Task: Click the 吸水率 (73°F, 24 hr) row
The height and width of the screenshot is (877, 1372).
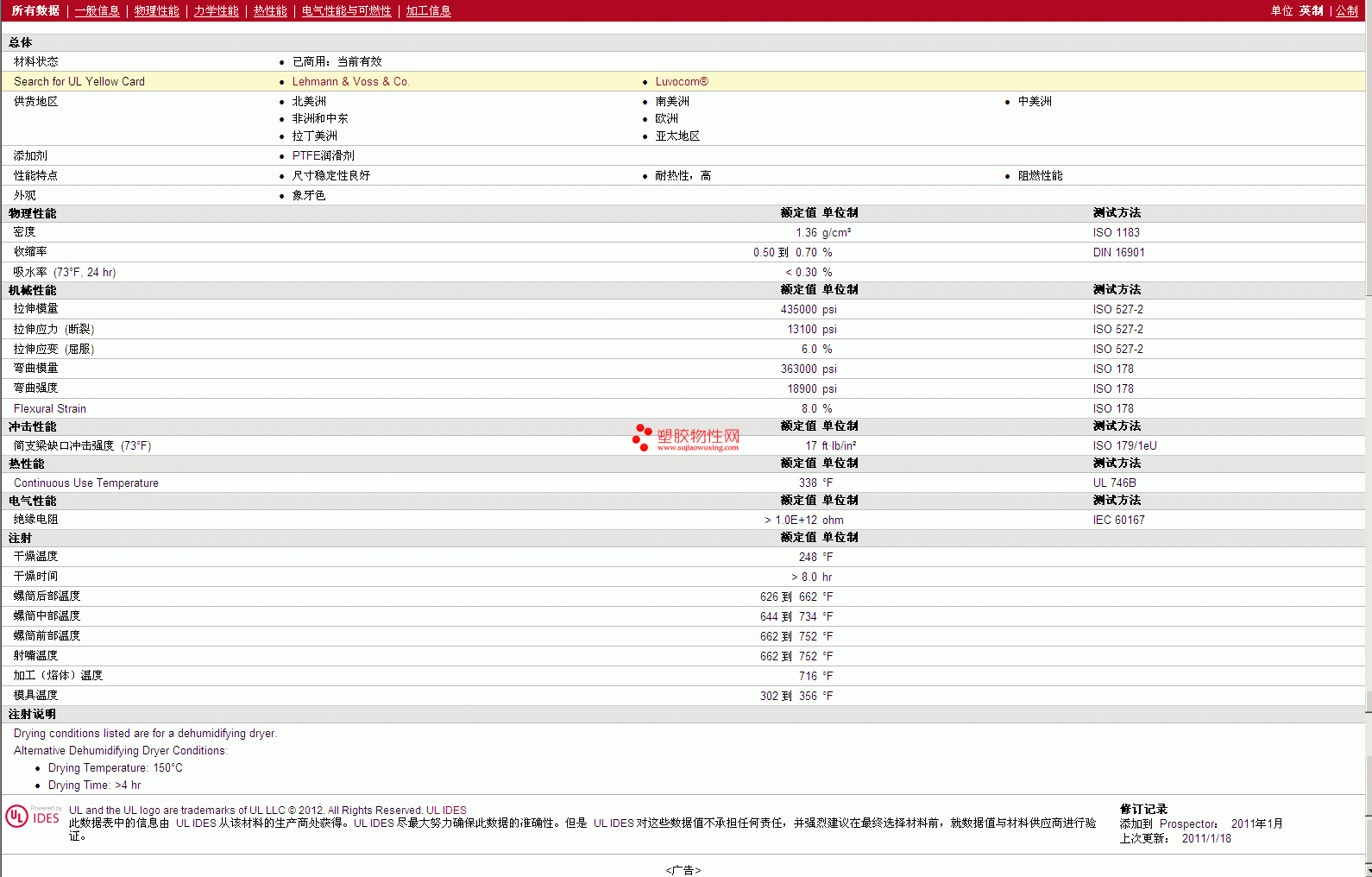Action: coord(683,272)
